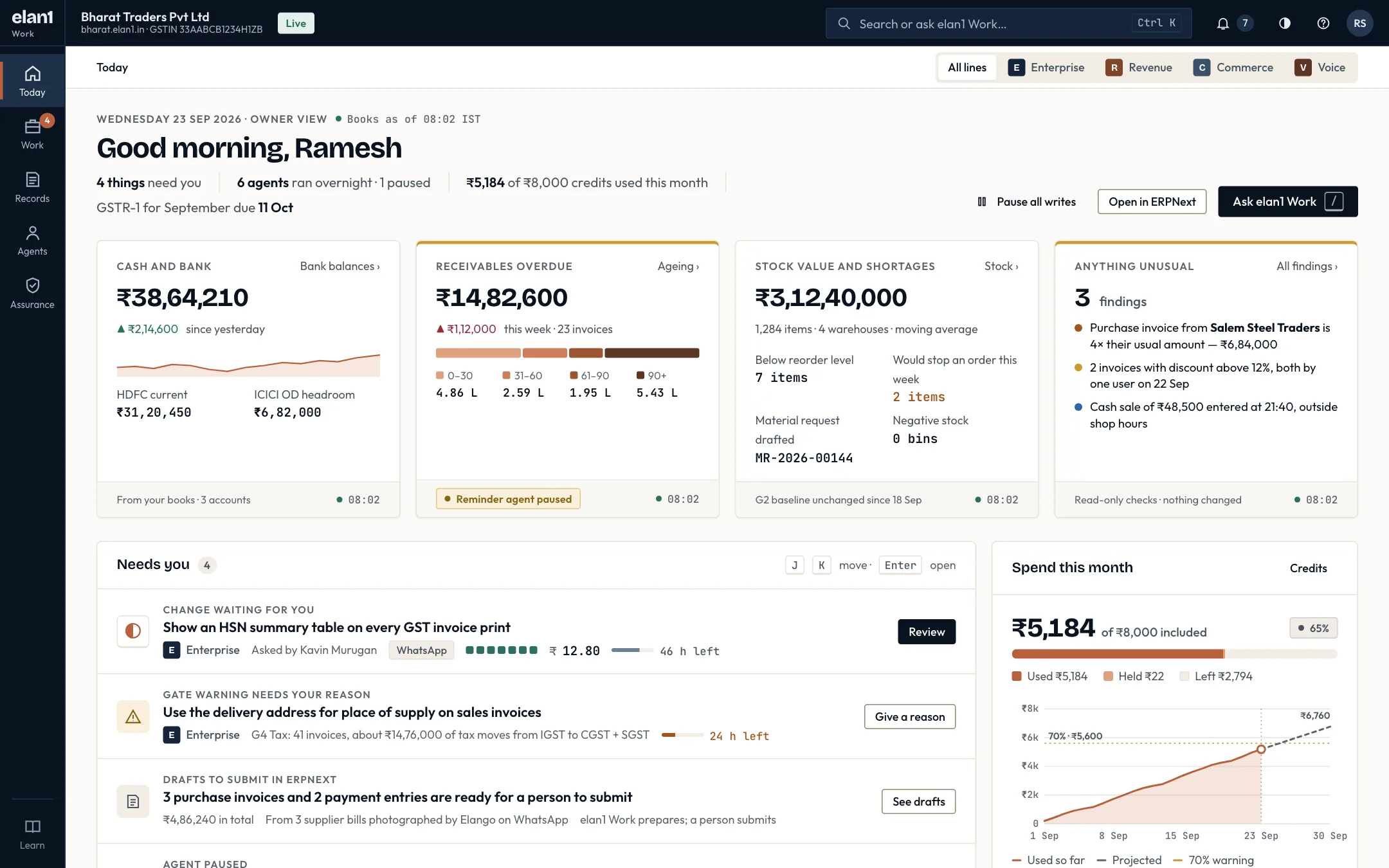Click the 7 notifications count badge
The image size is (1389, 868).
1245,23
